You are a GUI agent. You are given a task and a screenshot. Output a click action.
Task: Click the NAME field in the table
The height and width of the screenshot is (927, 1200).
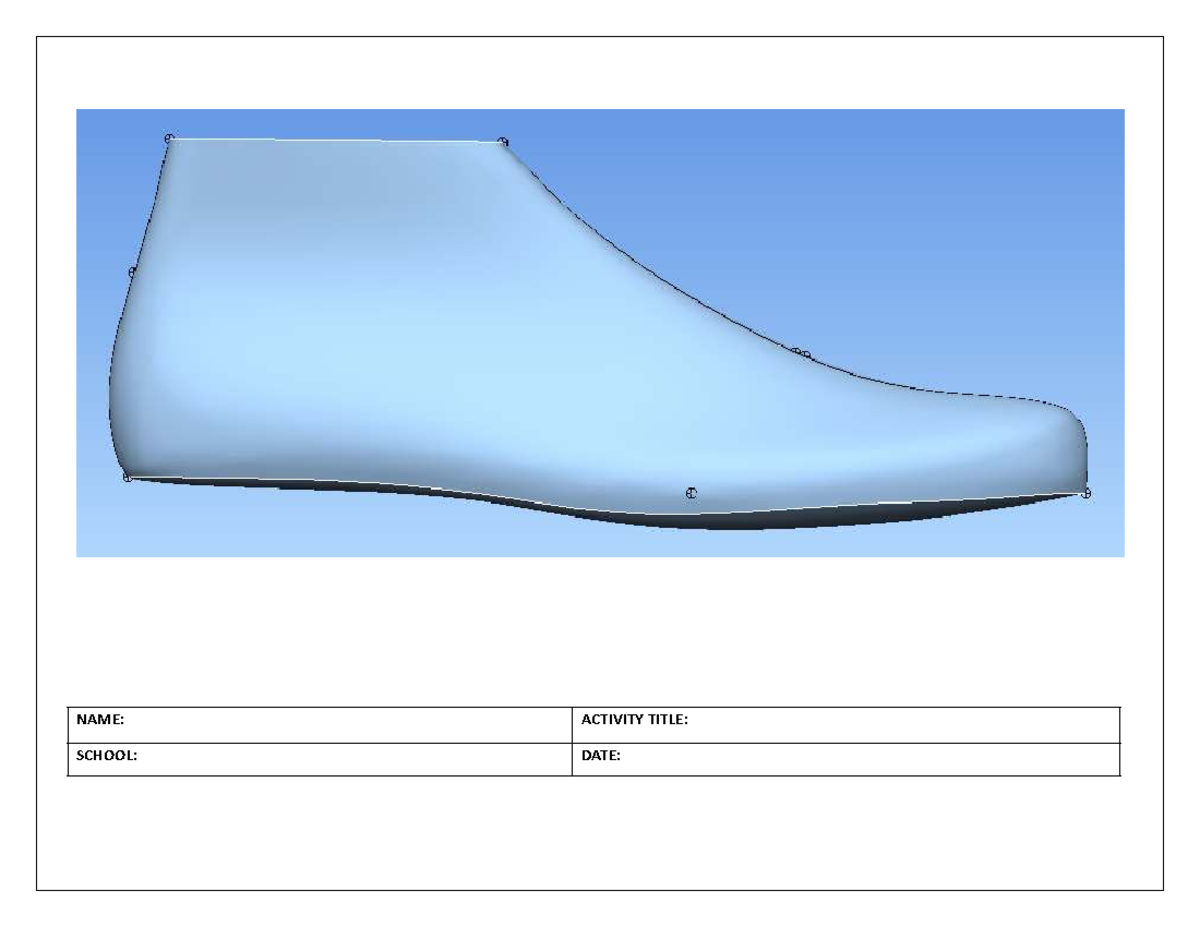click(340, 725)
